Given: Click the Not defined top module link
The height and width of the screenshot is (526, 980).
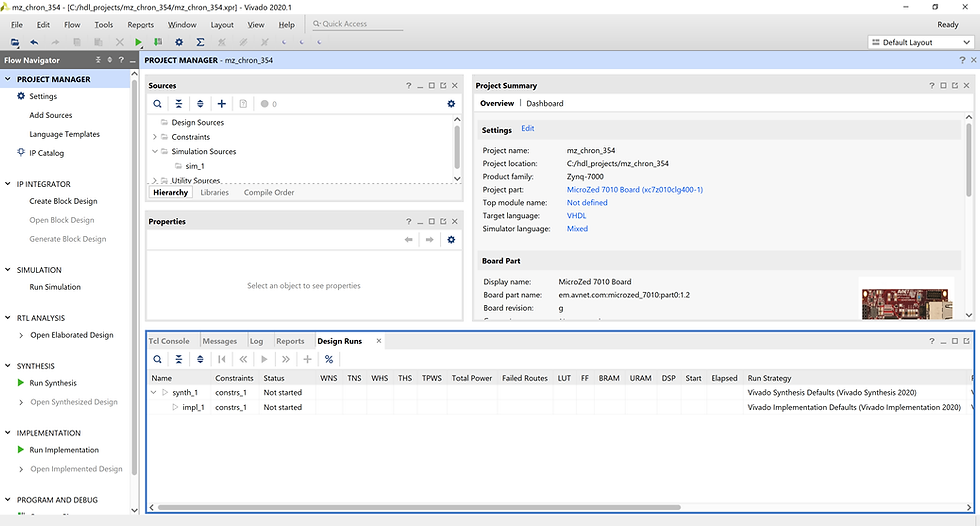Looking at the screenshot, I should [x=587, y=202].
